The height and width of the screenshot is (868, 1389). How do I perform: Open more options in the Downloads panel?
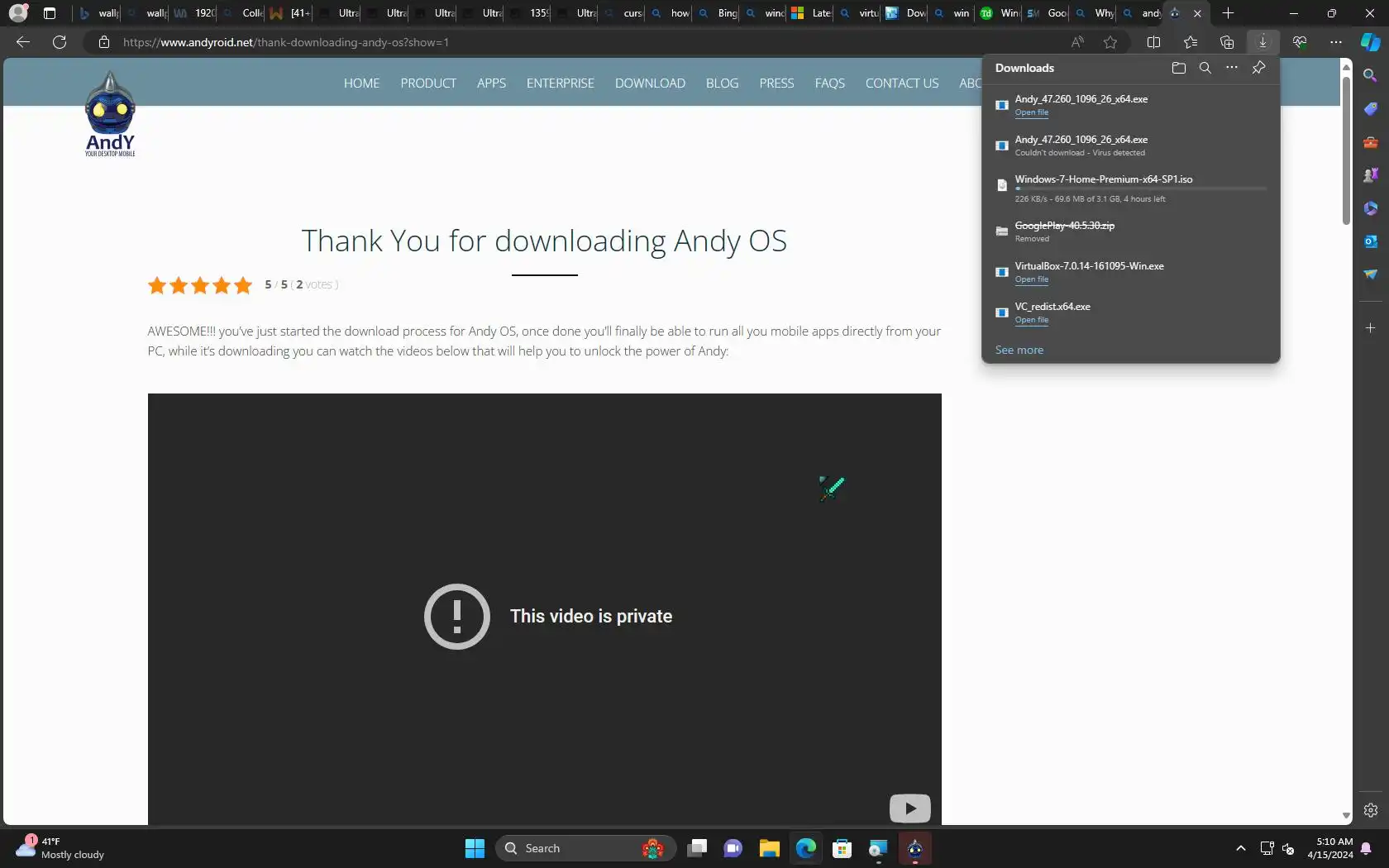pyautogui.click(x=1232, y=68)
